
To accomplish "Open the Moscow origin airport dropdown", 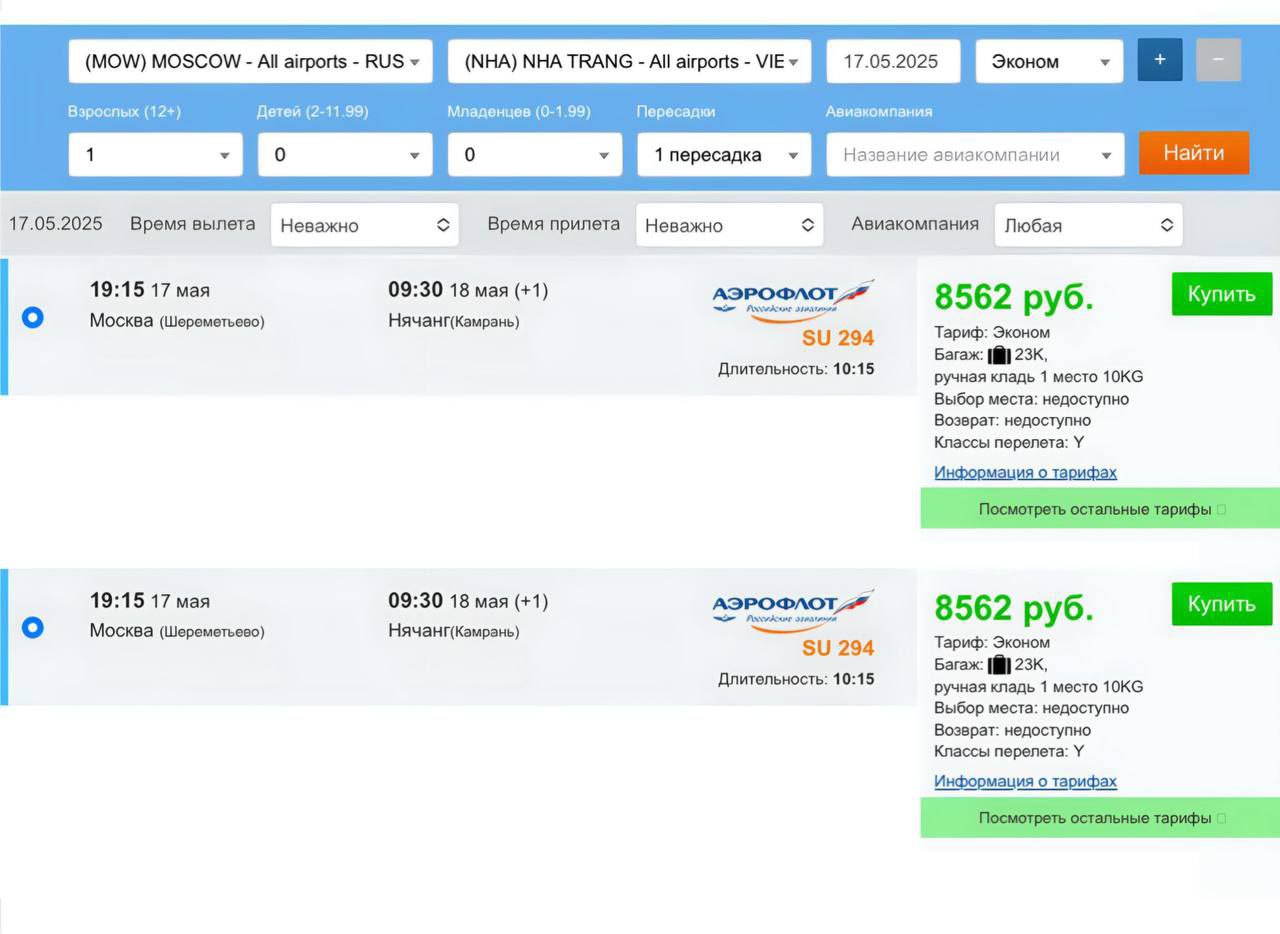I will pyautogui.click(x=251, y=61).
